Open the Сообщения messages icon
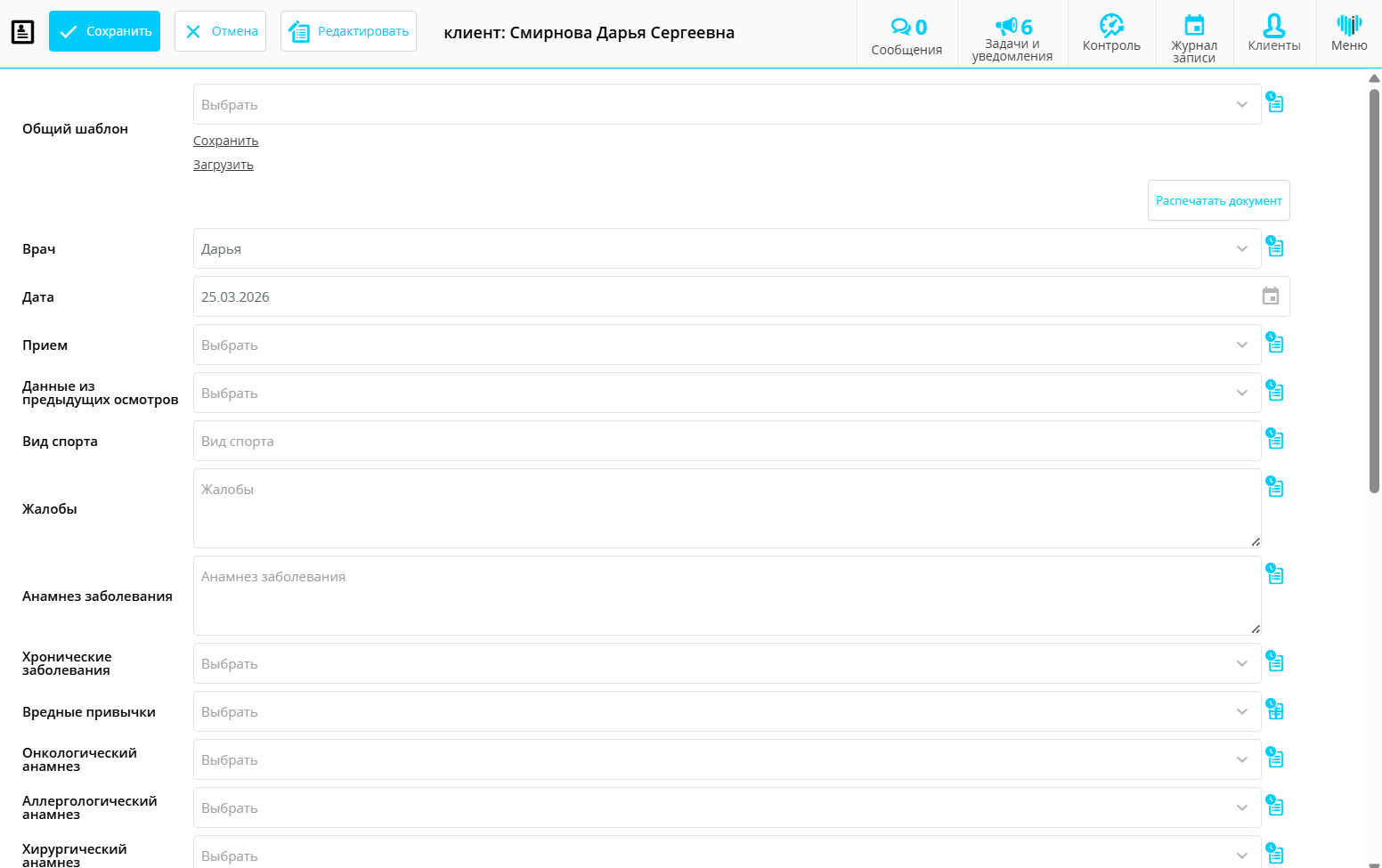 point(906,35)
